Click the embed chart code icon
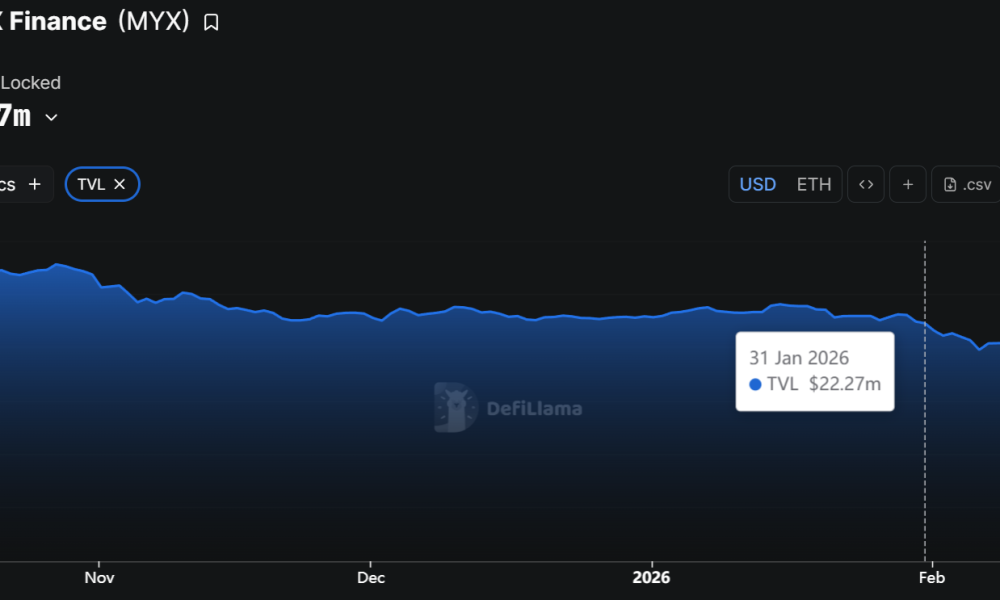 866,184
